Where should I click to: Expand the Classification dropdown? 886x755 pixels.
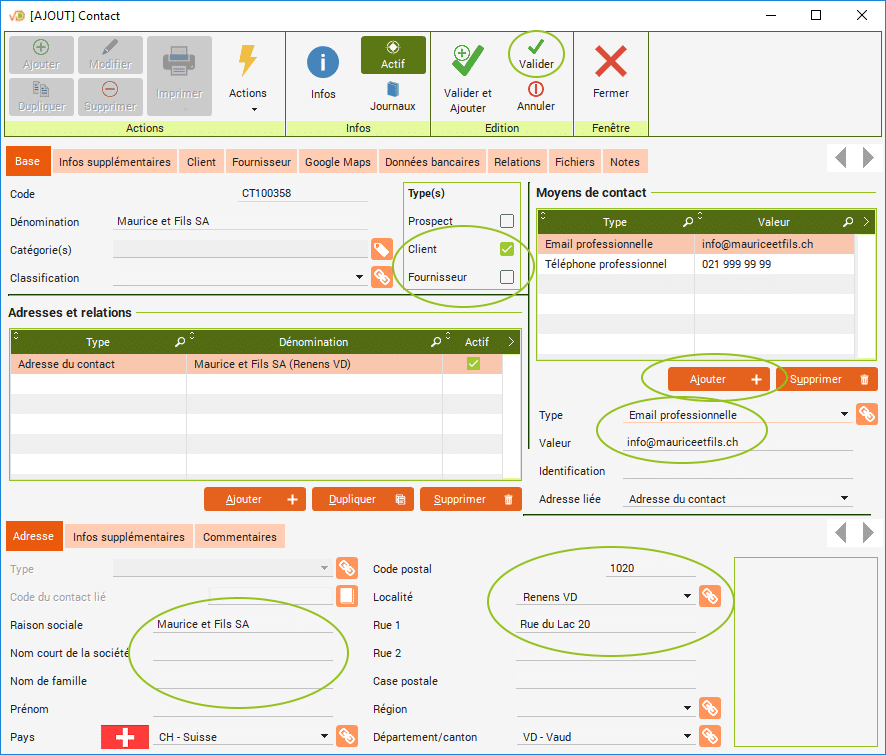pyautogui.click(x=359, y=278)
